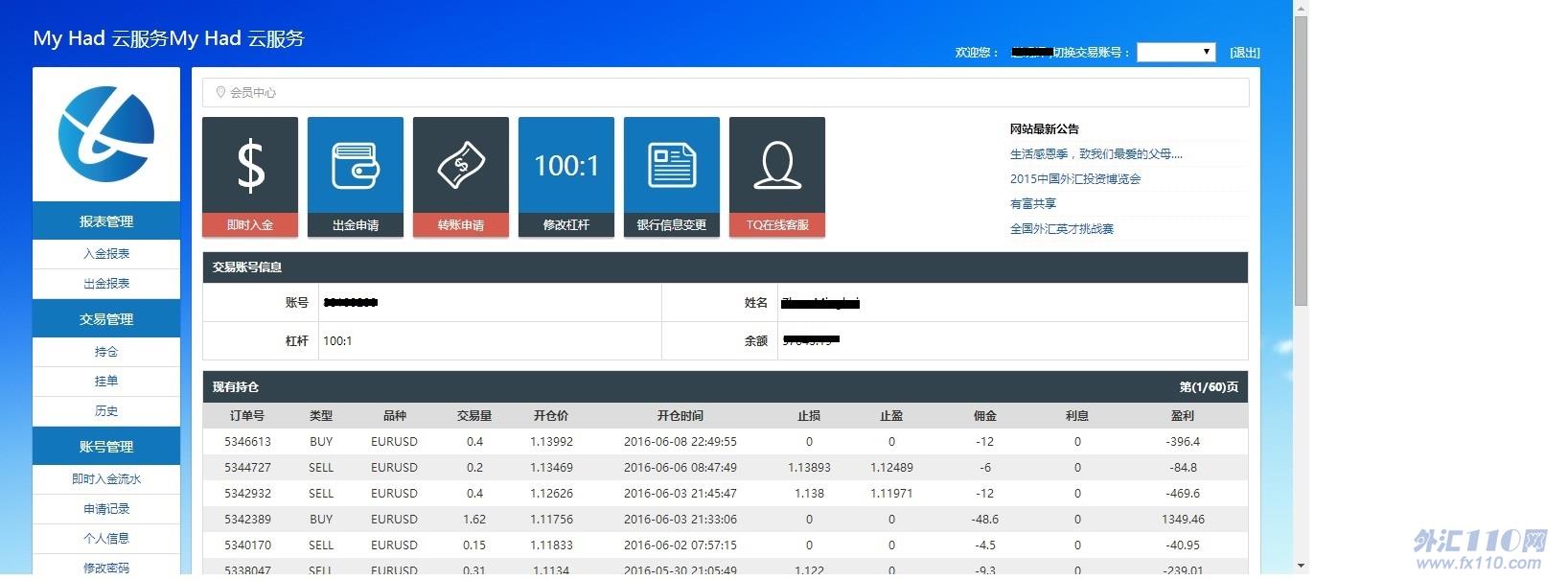Open the TQ在线客服 person tile
Image resolution: width=1568 pixels, height=580 pixels.
pyautogui.click(x=777, y=176)
